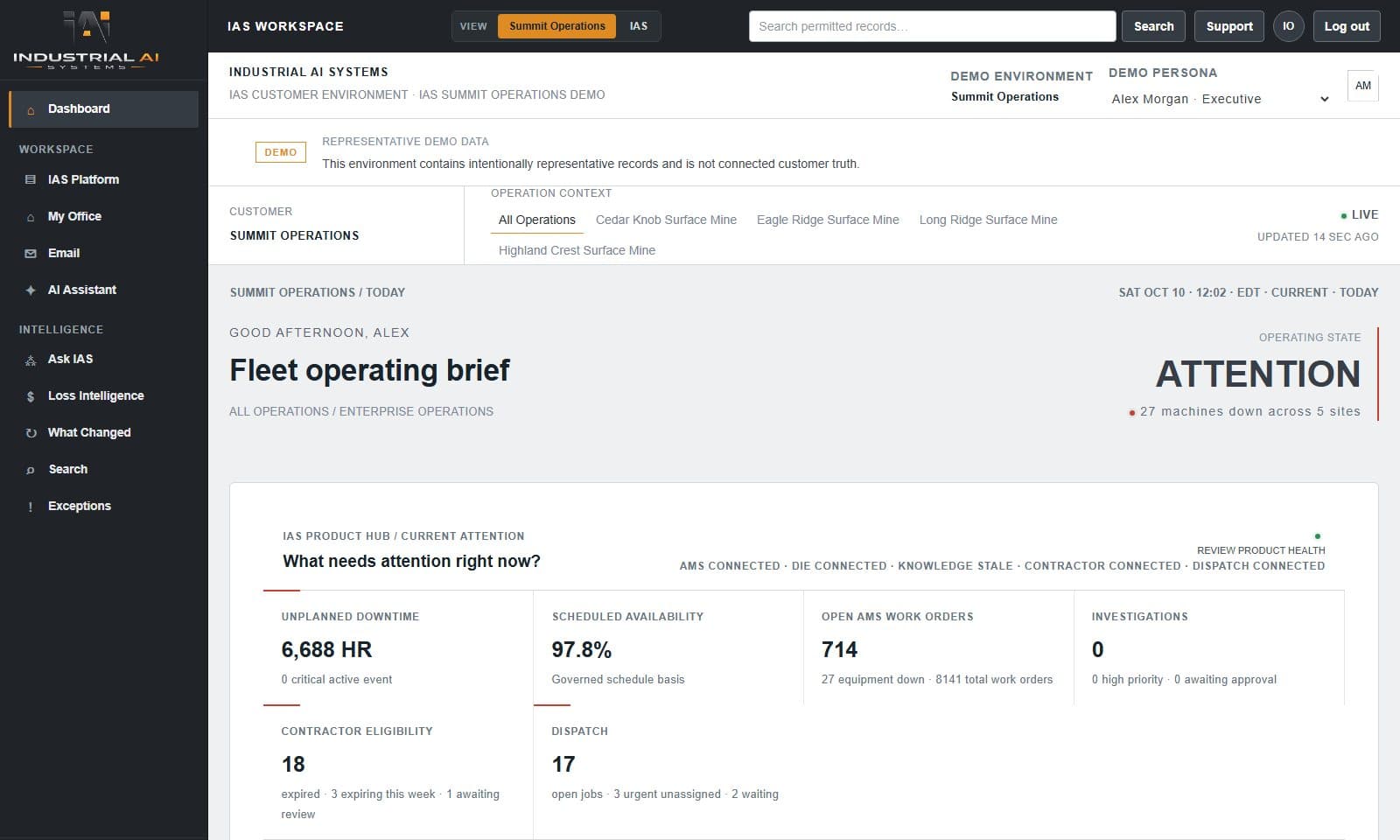Click the 'UPDATED 14 SEC AGO' text
This screenshot has width=1400, height=840.
click(1318, 237)
